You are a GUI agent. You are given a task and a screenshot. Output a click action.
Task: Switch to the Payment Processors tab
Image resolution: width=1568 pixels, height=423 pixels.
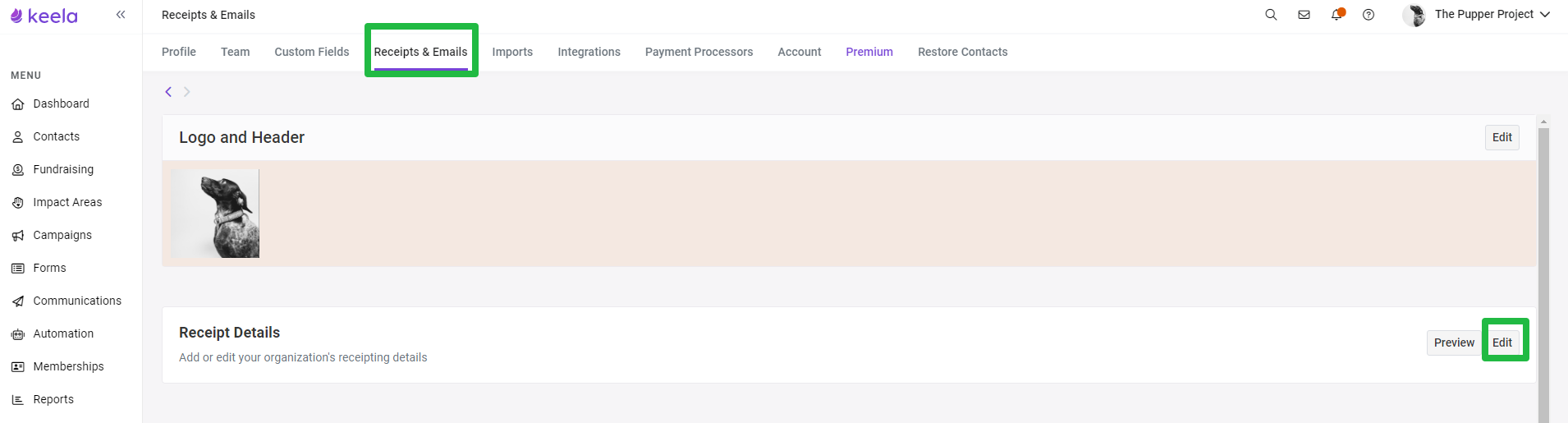pyautogui.click(x=699, y=52)
